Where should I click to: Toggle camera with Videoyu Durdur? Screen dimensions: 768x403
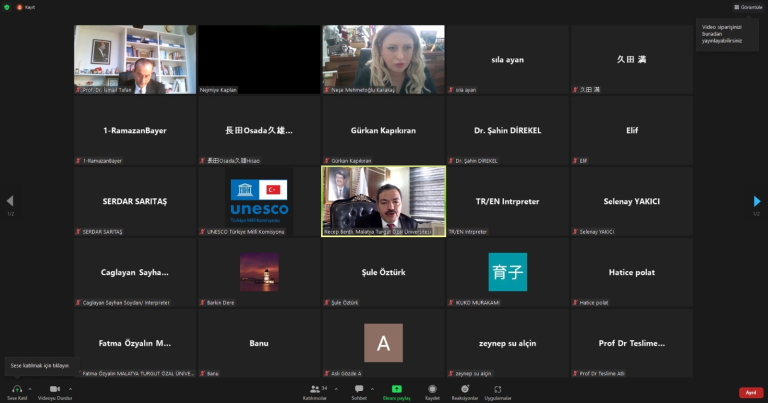(x=53, y=388)
